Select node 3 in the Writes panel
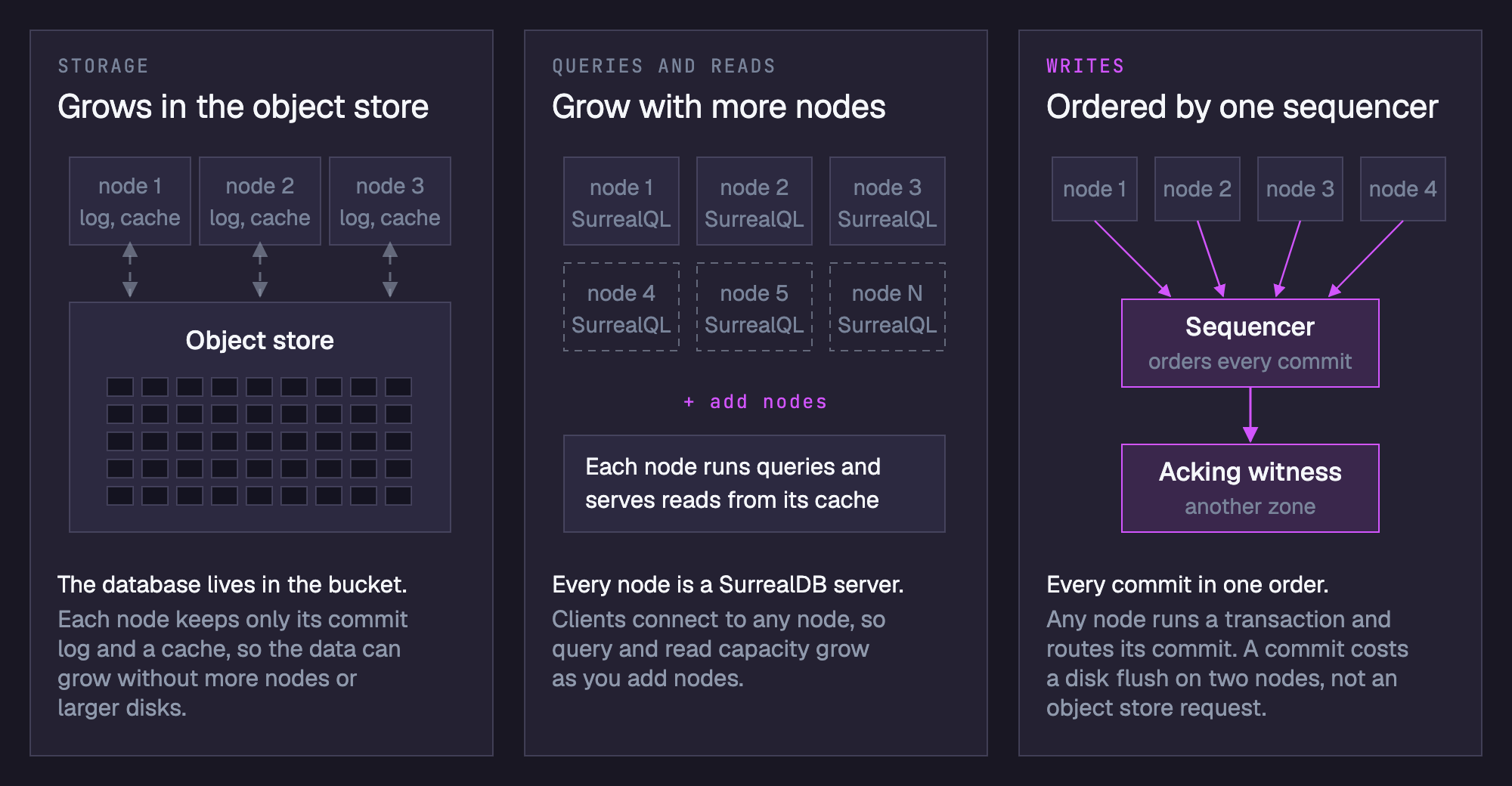The width and height of the screenshot is (1512, 786). coord(1300,189)
